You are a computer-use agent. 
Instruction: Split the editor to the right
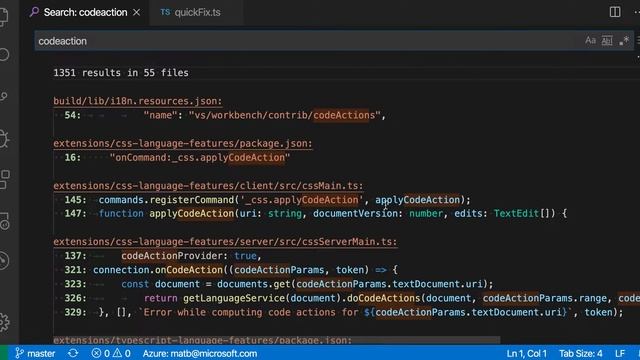[x=615, y=12]
